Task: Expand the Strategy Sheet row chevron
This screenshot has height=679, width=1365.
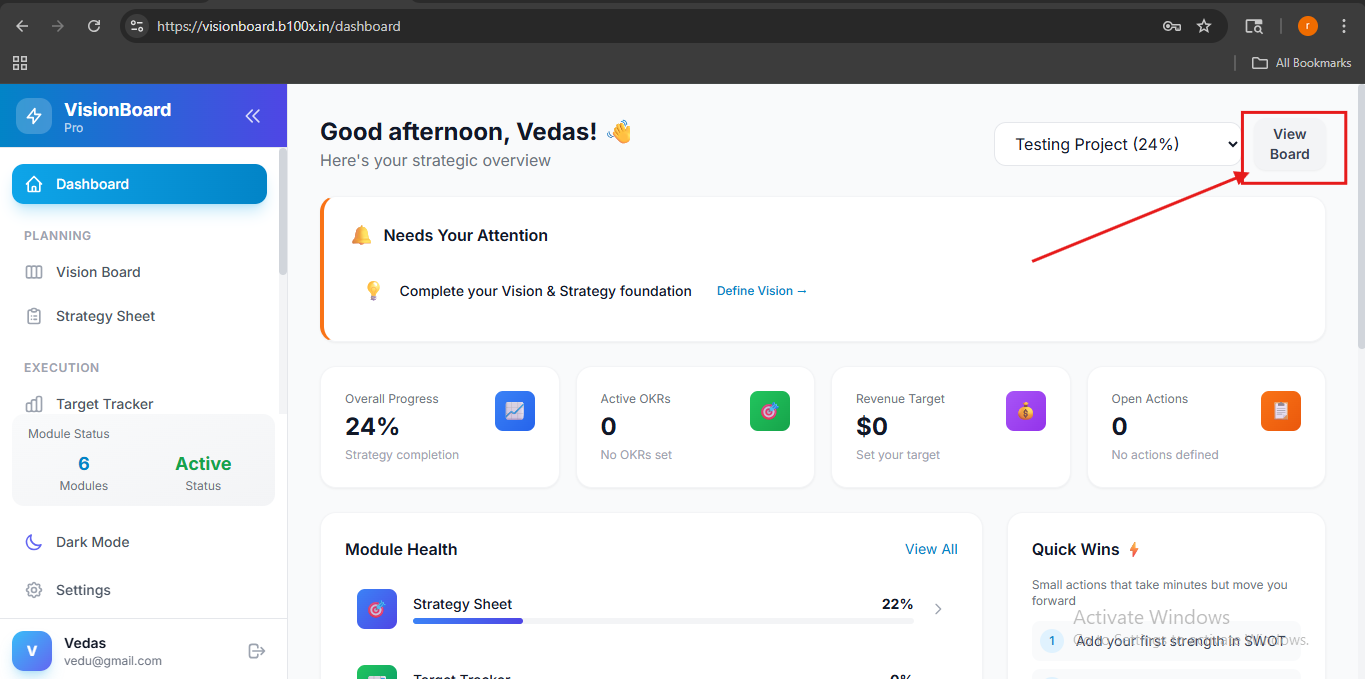Action: (937, 609)
